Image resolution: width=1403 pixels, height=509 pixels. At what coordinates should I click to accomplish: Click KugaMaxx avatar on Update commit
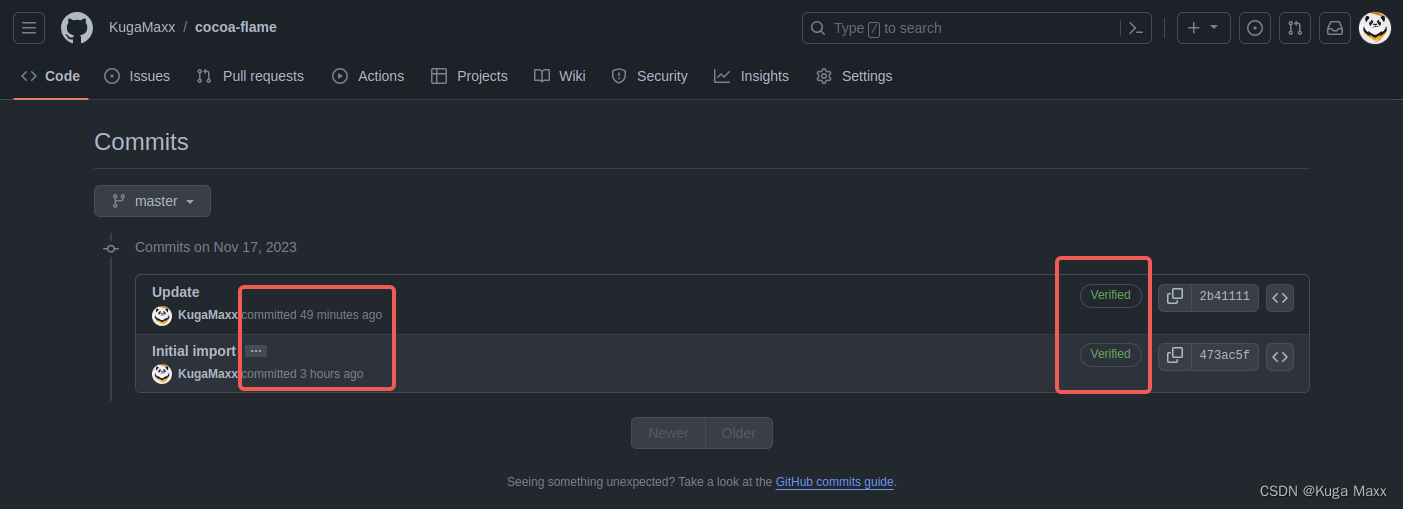pyautogui.click(x=162, y=315)
